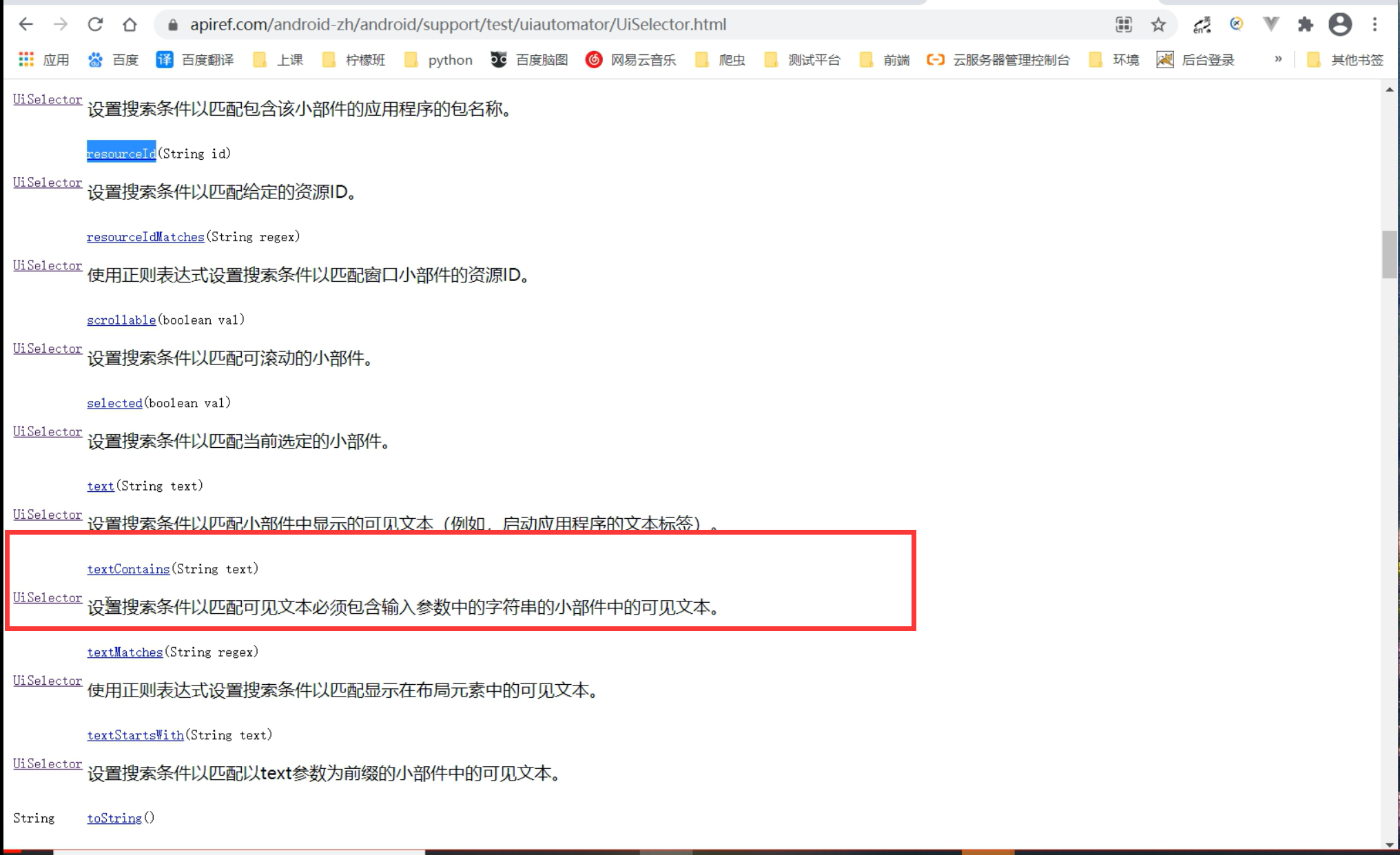1400x855 pixels.
Task: Expand hidden bookmarks with chevron
Action: coord(1278,59)
